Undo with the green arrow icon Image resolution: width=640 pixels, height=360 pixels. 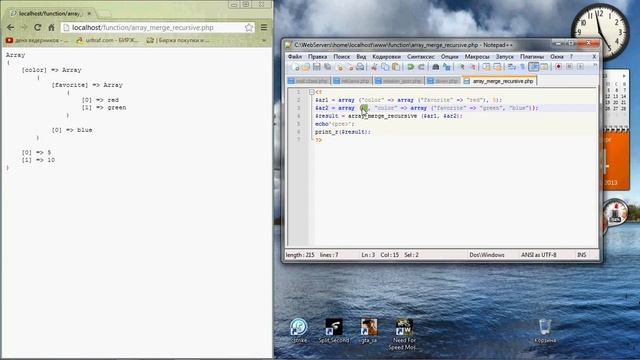pos(411,67)
